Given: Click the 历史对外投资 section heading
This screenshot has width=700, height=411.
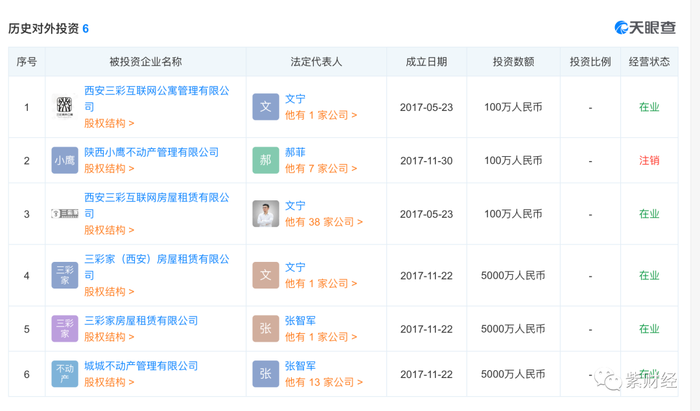Looking at the screenshot, I should tap(43, 29).
